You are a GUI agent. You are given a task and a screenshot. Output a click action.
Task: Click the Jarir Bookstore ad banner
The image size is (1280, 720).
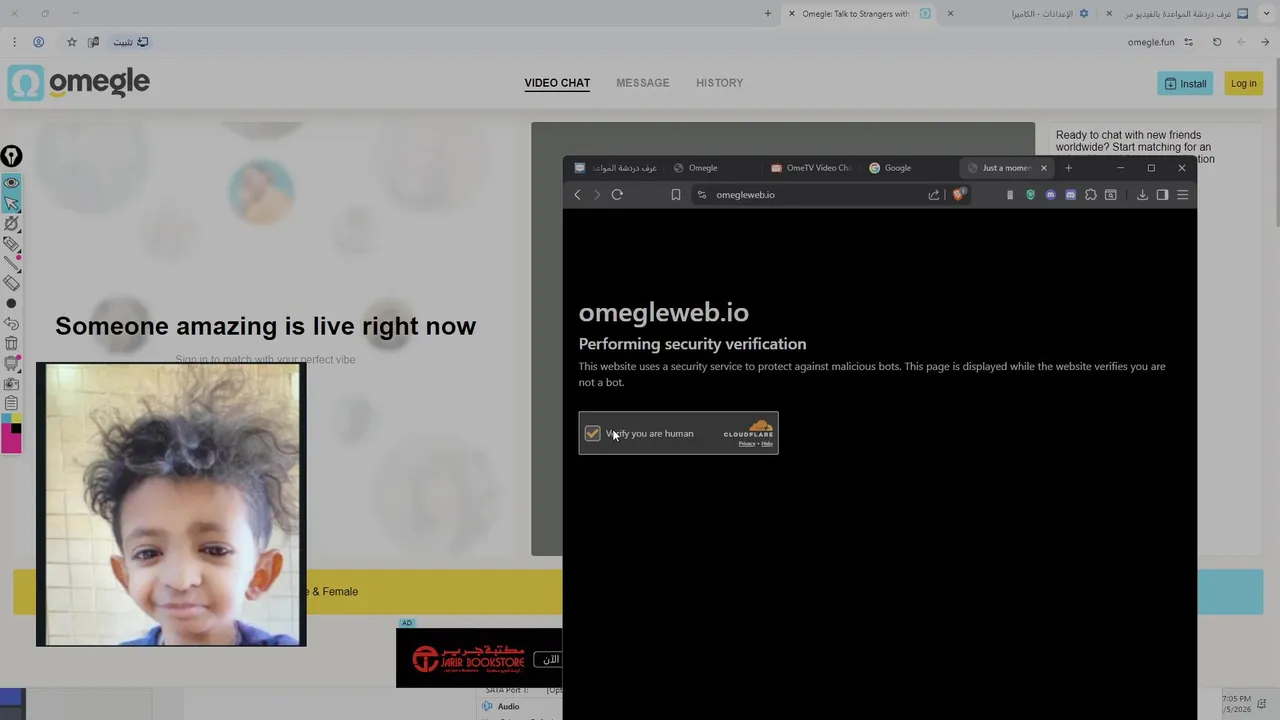tap(479, 658)
